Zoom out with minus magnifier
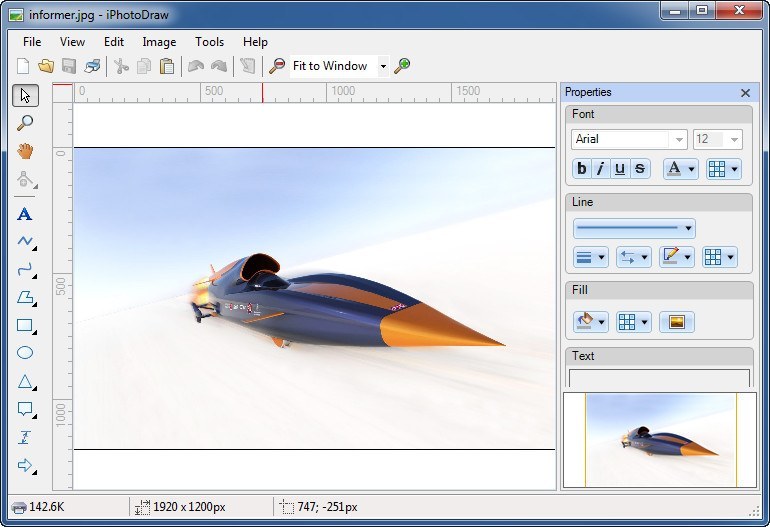The image size is (770, 527). [276, 66]
